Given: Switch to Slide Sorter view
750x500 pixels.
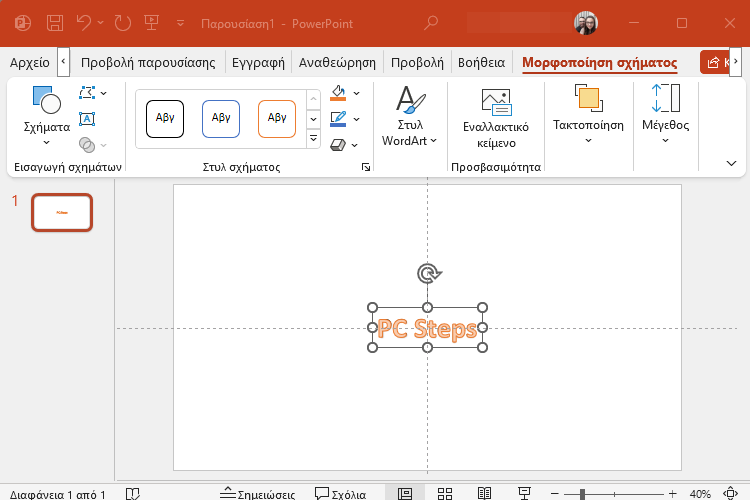Looking at the screenshot, I should (445, 493).
